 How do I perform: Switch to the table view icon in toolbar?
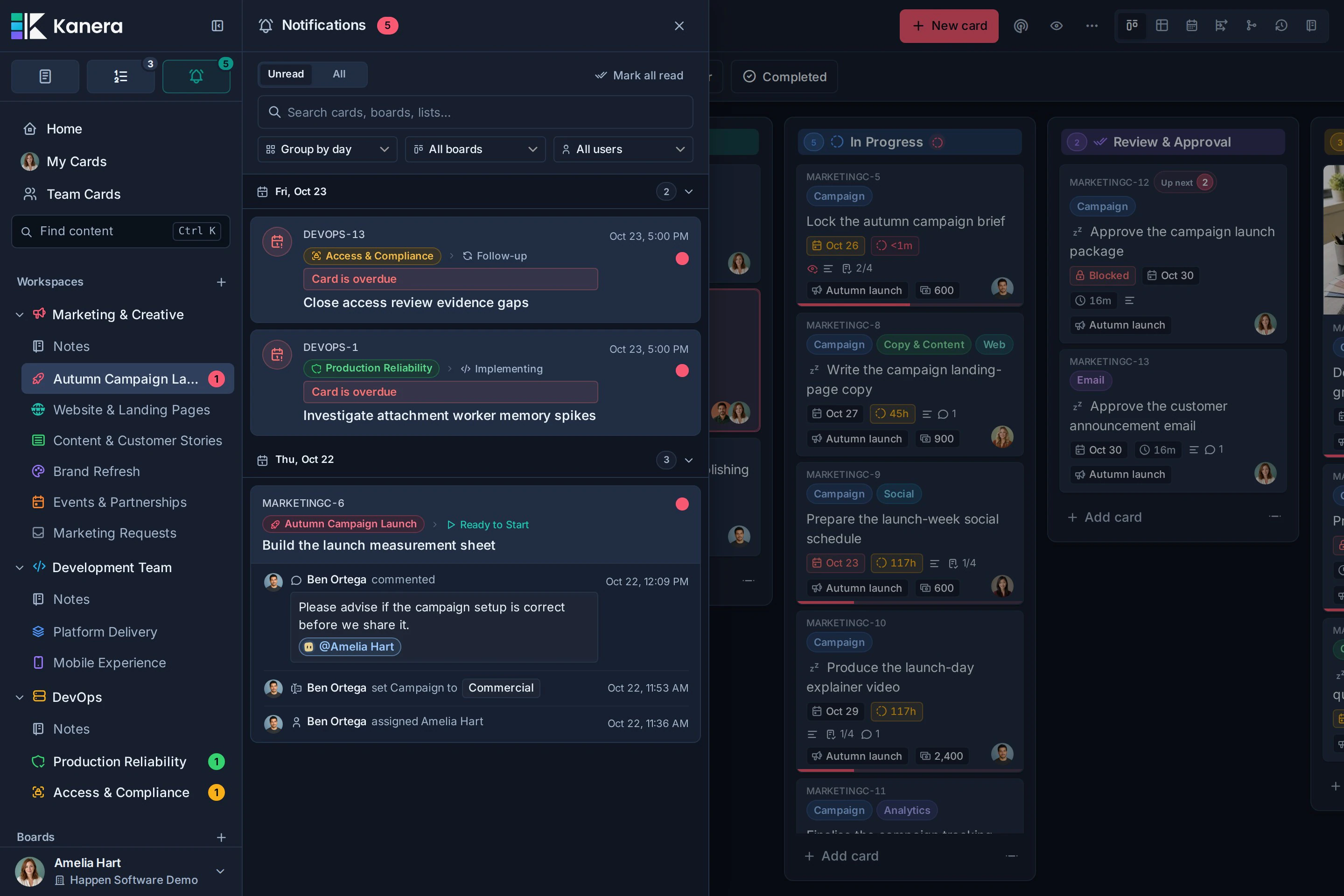click(x=1162, y=26)
